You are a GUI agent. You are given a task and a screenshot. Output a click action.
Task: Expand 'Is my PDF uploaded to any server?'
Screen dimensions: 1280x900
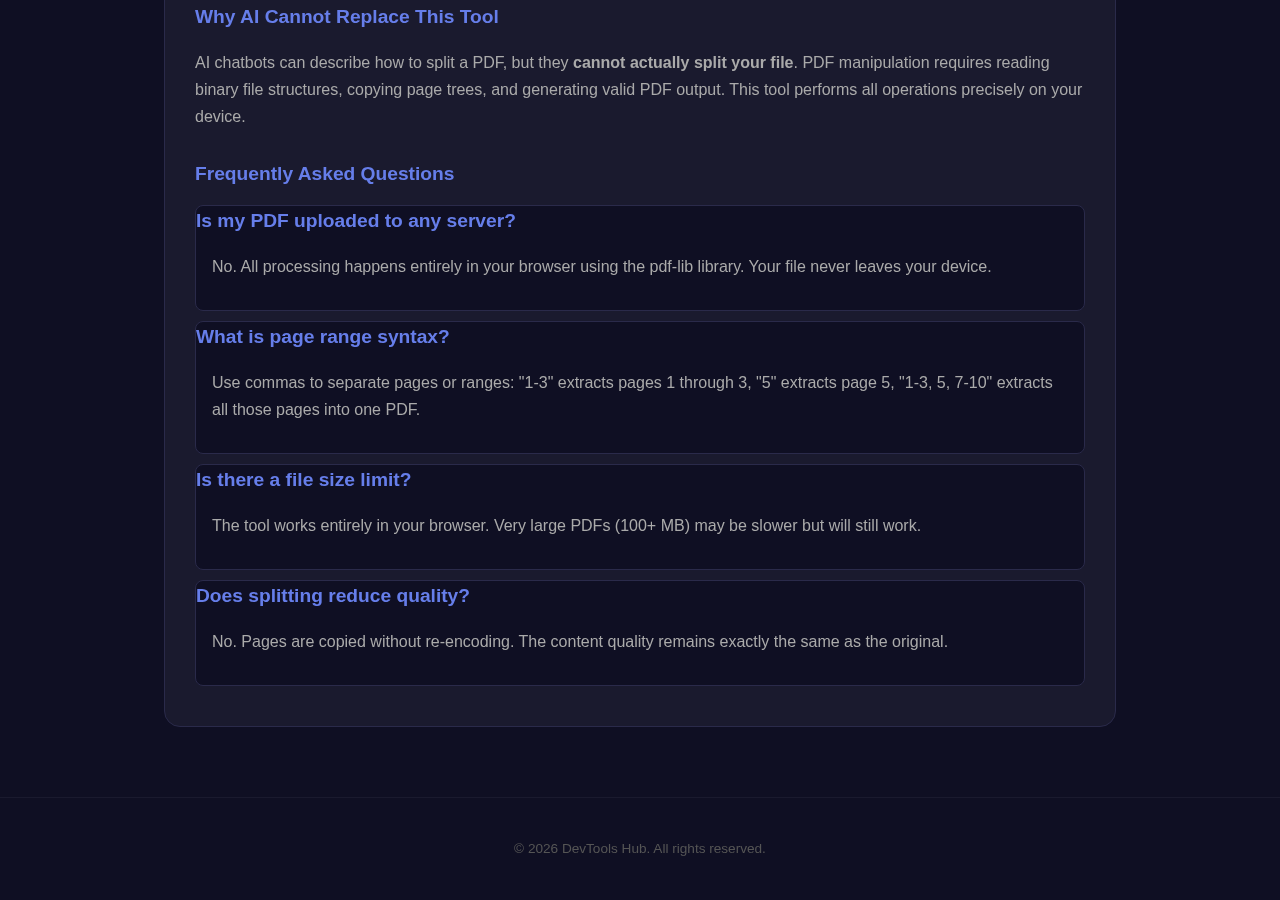pyautogui.click(x=356, y=221)
